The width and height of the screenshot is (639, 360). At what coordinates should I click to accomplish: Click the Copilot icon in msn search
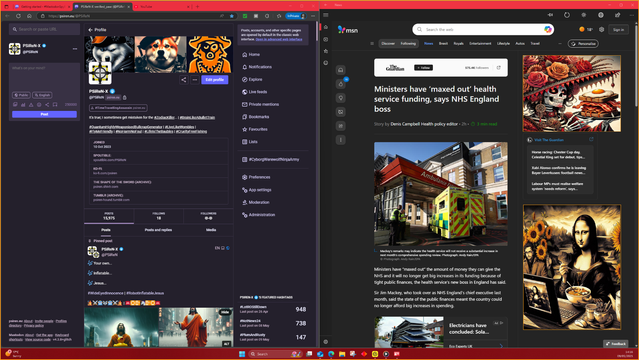(548, 29)
